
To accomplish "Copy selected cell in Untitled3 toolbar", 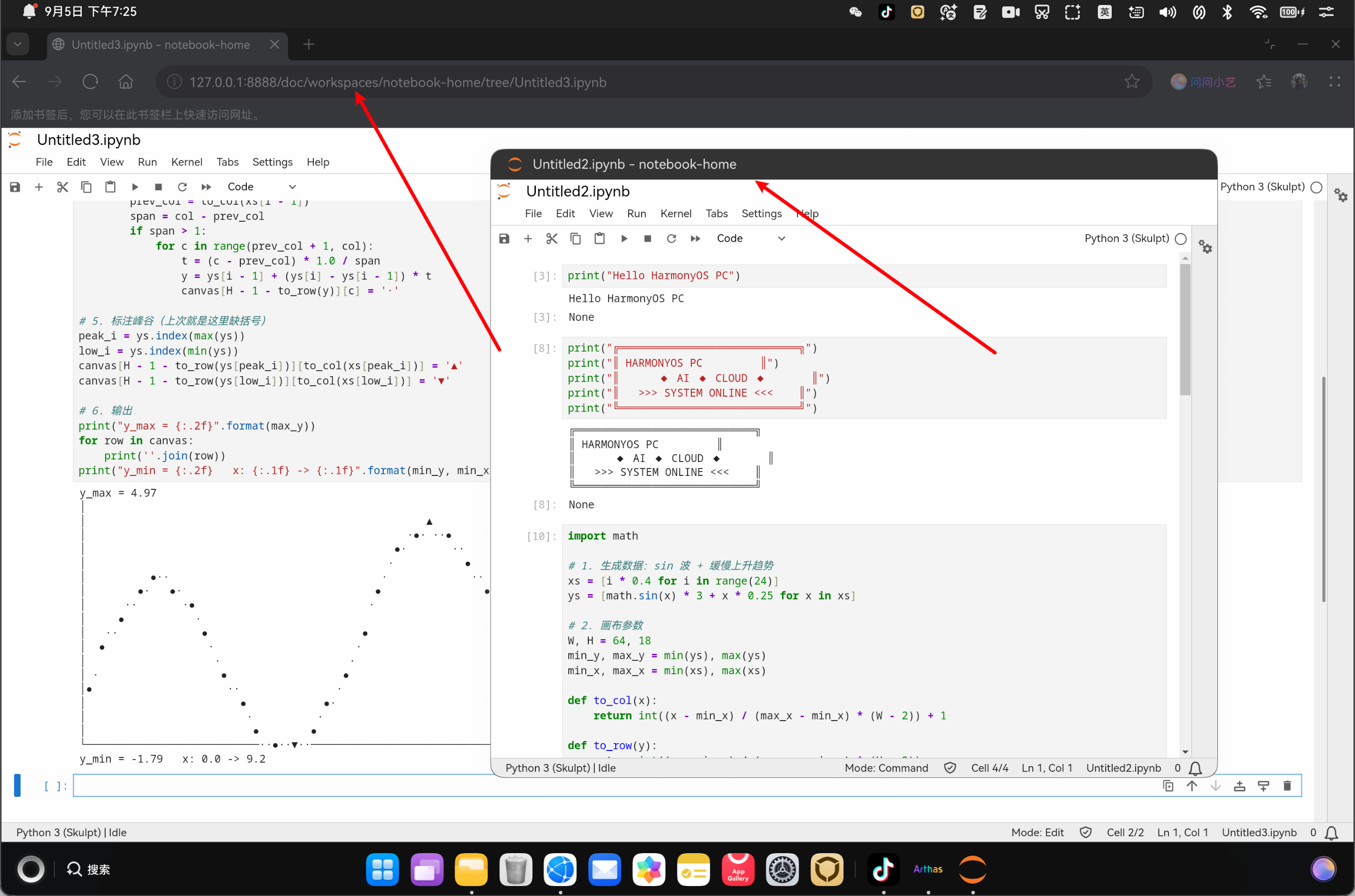I will [x=86, y=187].
